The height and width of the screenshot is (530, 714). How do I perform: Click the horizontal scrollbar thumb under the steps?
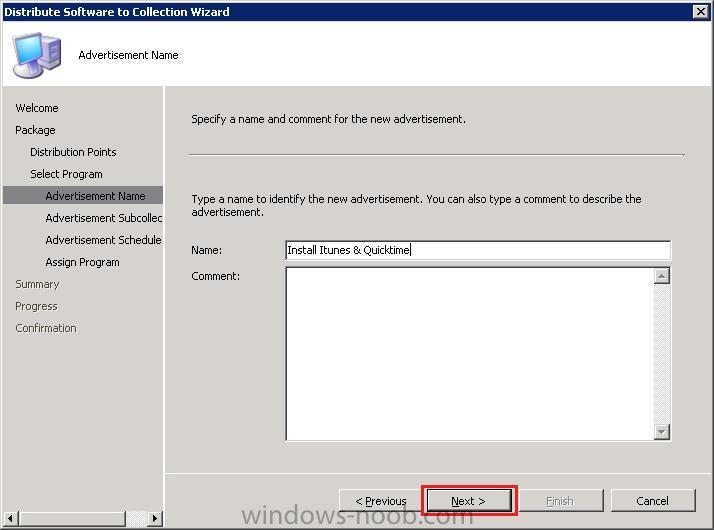72,518
